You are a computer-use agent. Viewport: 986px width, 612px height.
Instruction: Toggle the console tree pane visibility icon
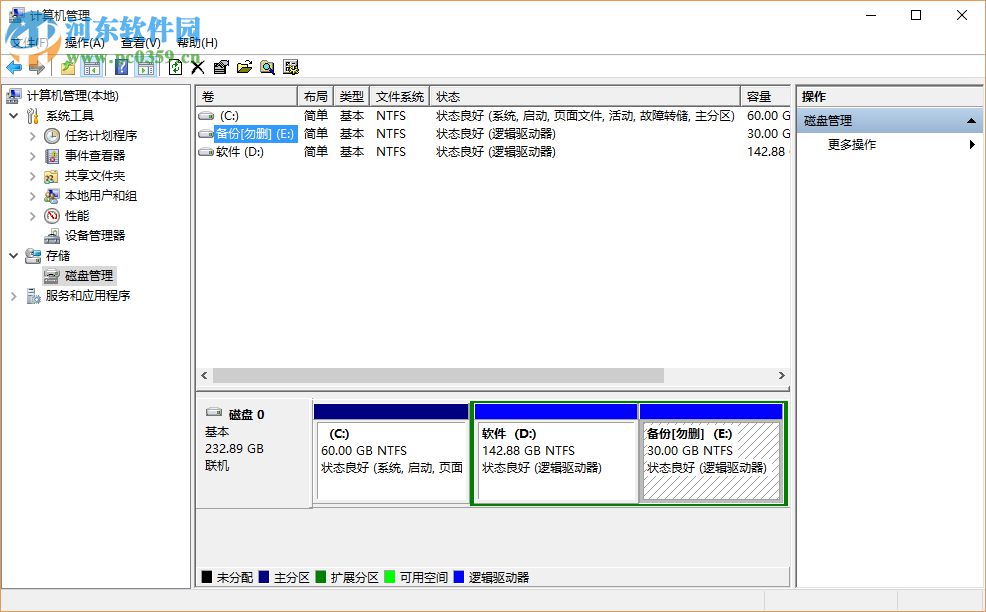91,67
